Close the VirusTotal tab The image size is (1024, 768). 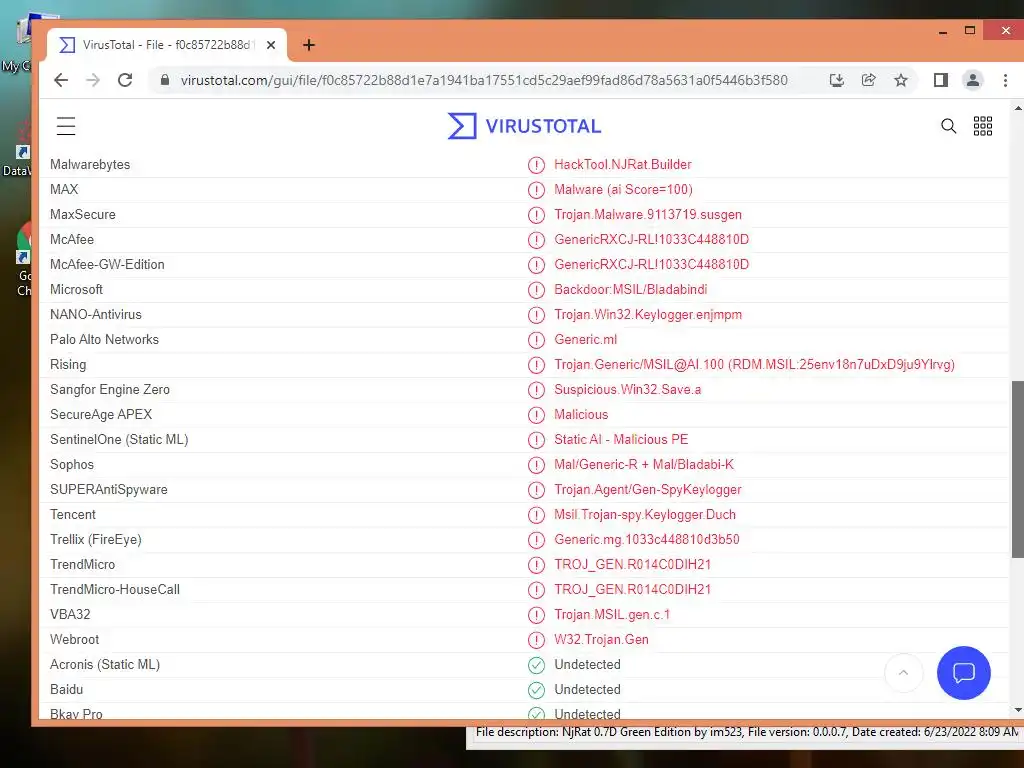(271, 44)
